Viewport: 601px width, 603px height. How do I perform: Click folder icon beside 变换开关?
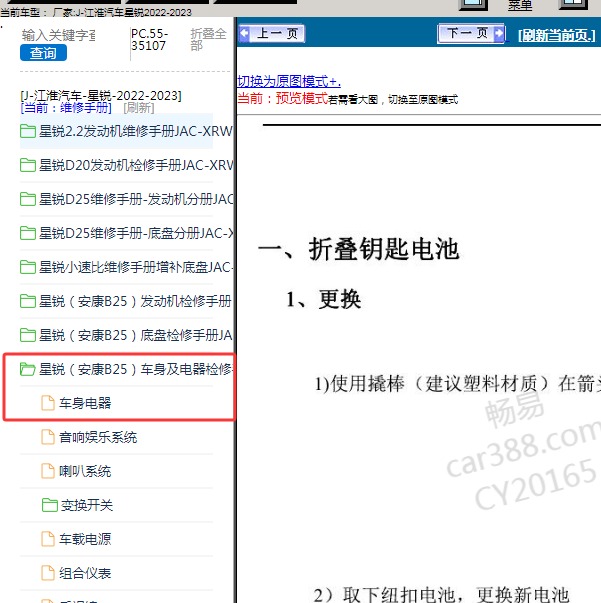50,505
